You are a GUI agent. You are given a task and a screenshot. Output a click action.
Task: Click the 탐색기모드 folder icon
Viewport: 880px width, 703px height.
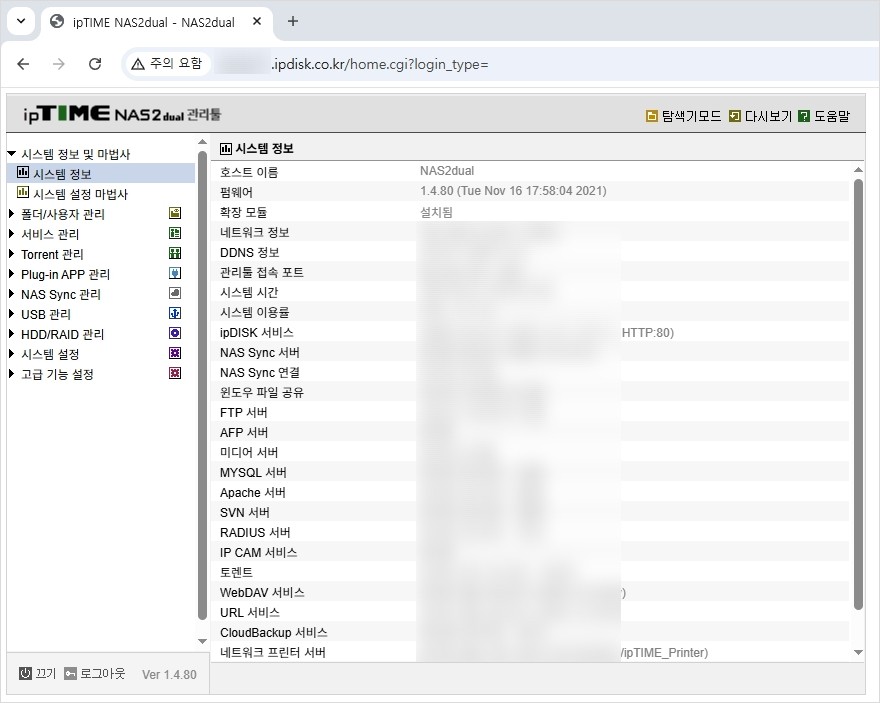tap(651, 116)
